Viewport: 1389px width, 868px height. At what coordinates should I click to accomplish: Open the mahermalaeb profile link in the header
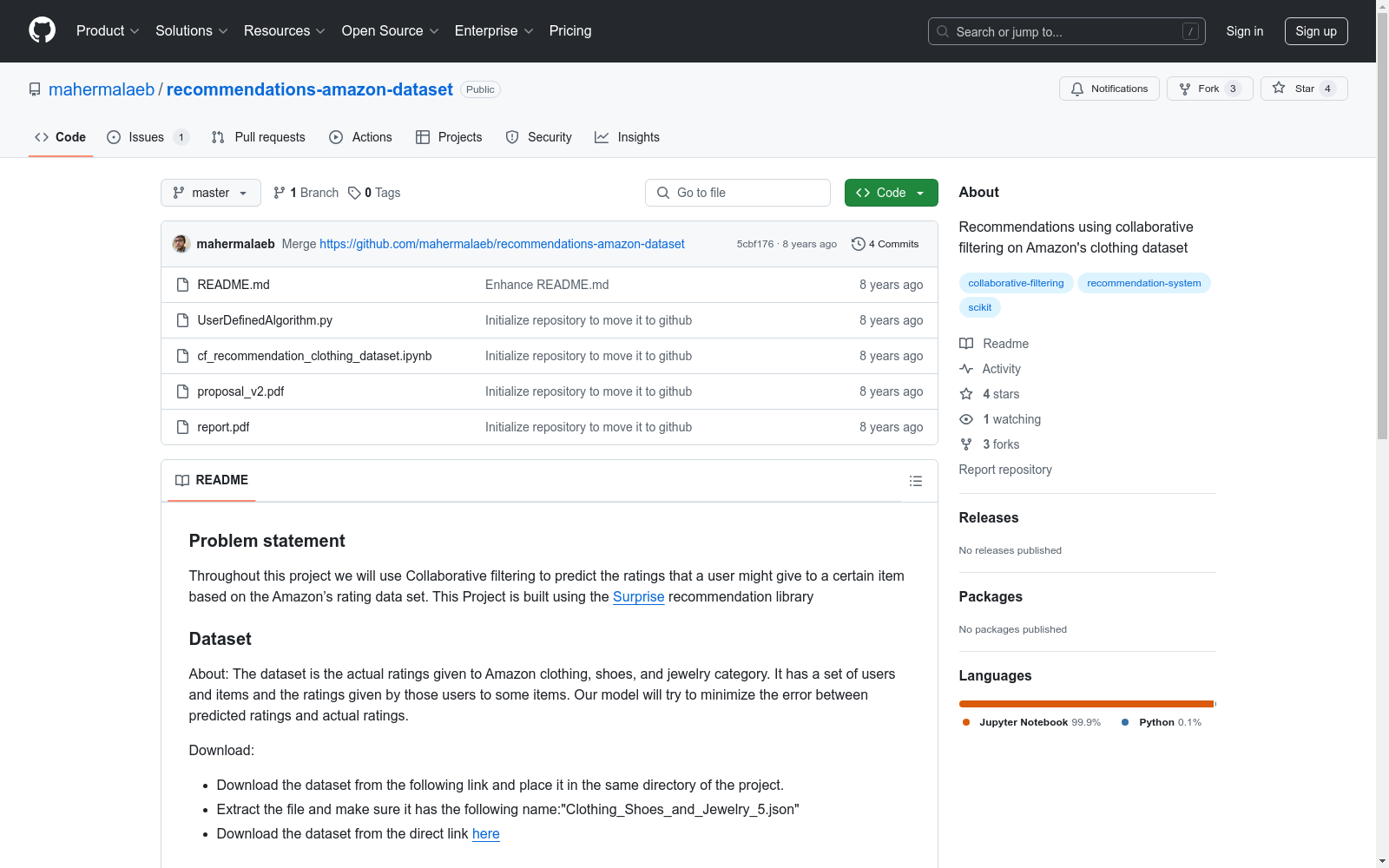[102, 89]
